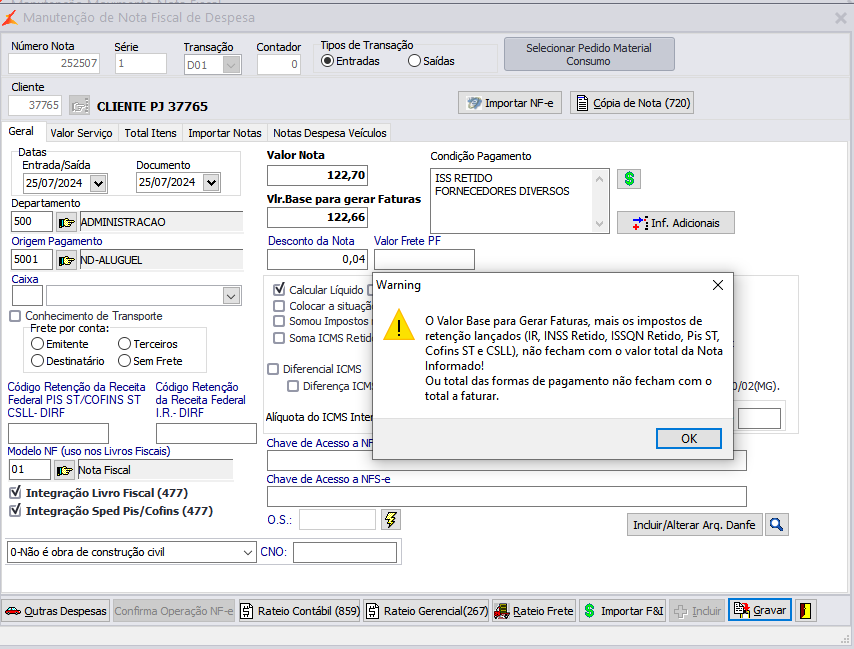Toggle Calcular Líquido checkbox

pos(279,290)
